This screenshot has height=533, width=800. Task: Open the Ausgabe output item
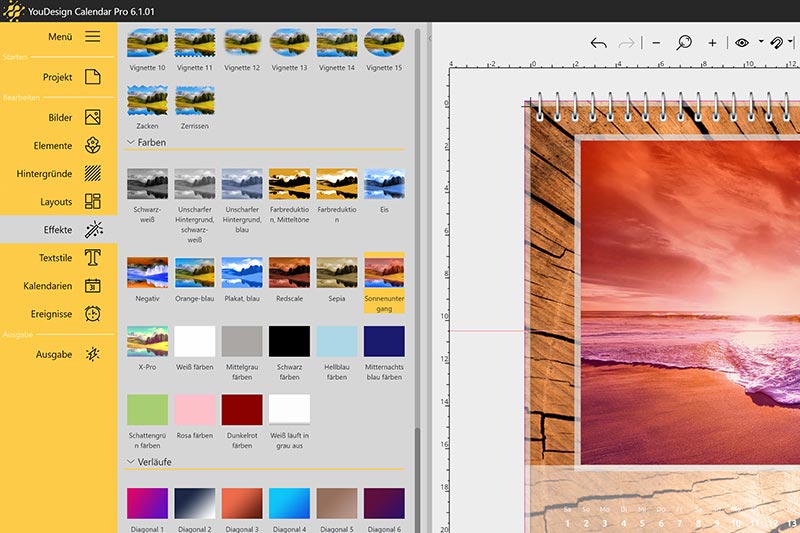click(x=92, y=354)
